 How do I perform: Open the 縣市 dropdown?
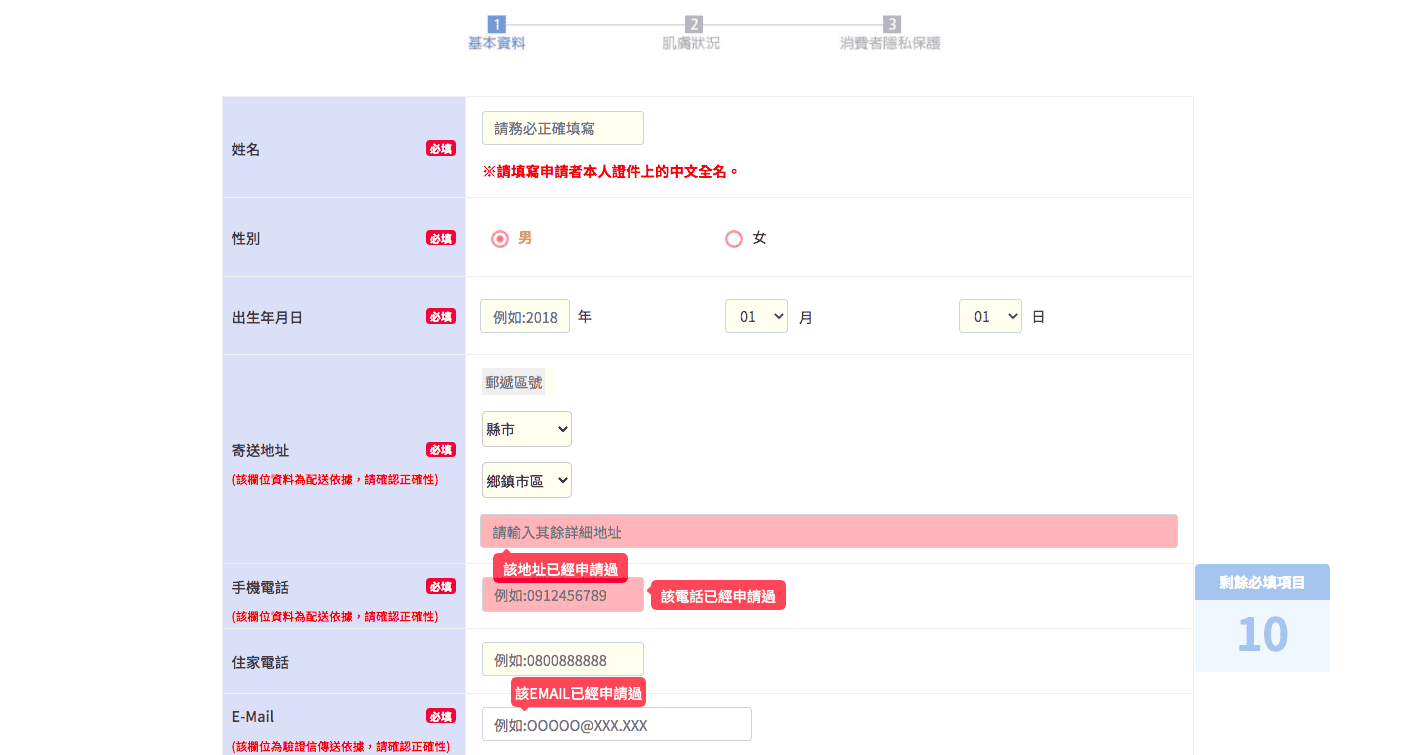point(526,429)
